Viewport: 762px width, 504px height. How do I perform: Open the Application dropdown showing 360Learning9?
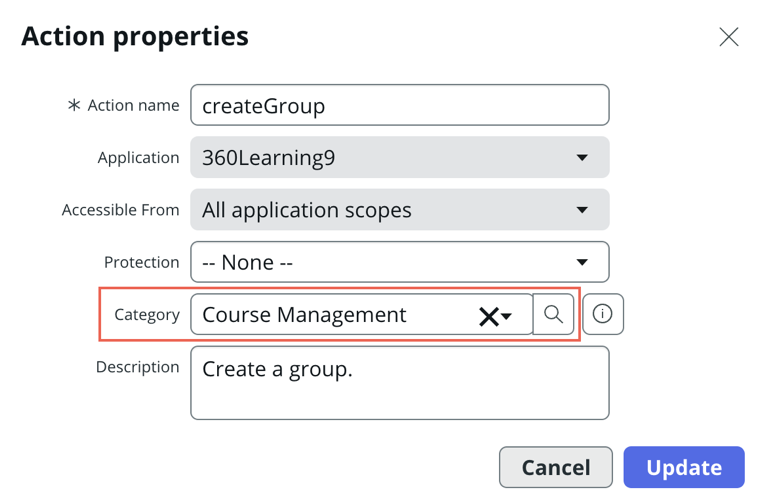coord(399,157)
